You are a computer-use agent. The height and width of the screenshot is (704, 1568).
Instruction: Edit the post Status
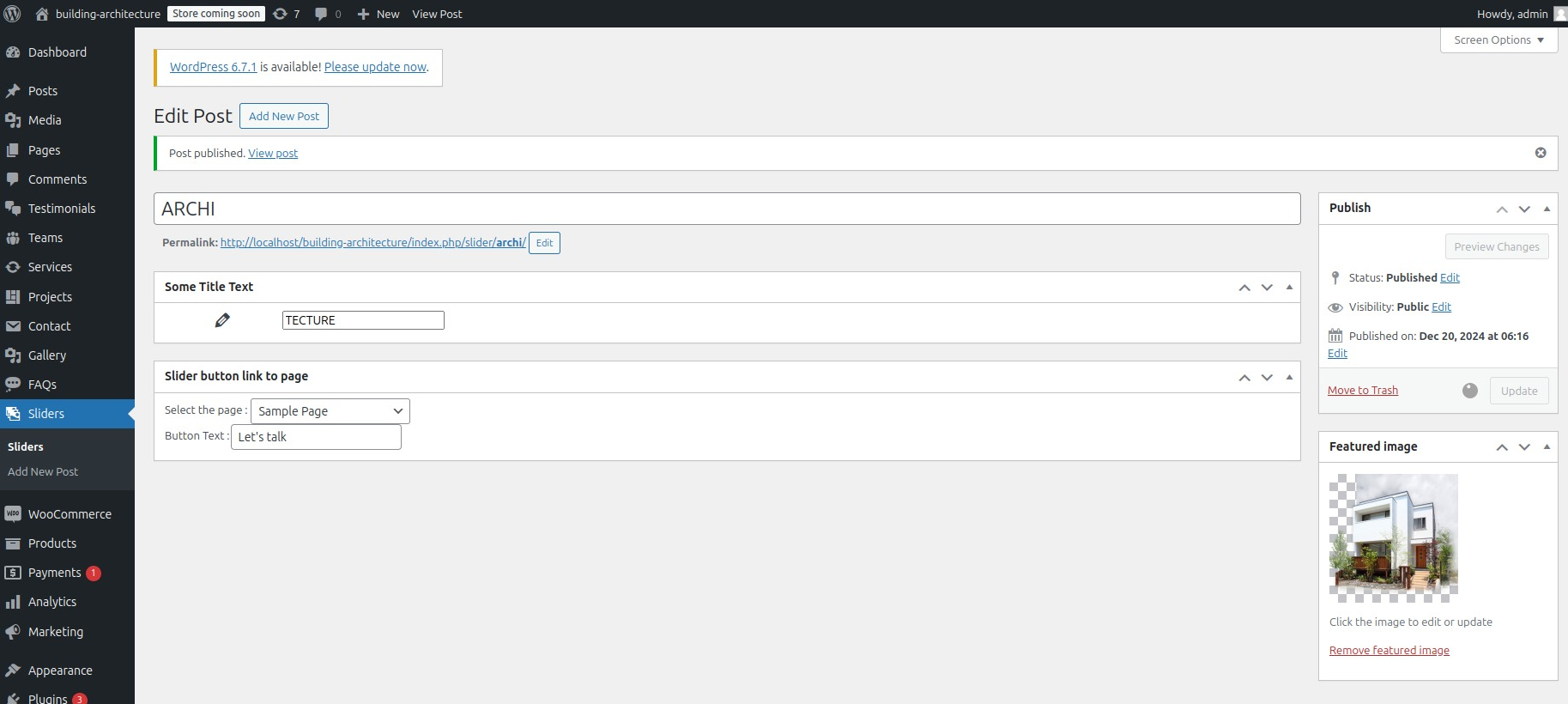pyautogui.click(x=1450, y=278)
